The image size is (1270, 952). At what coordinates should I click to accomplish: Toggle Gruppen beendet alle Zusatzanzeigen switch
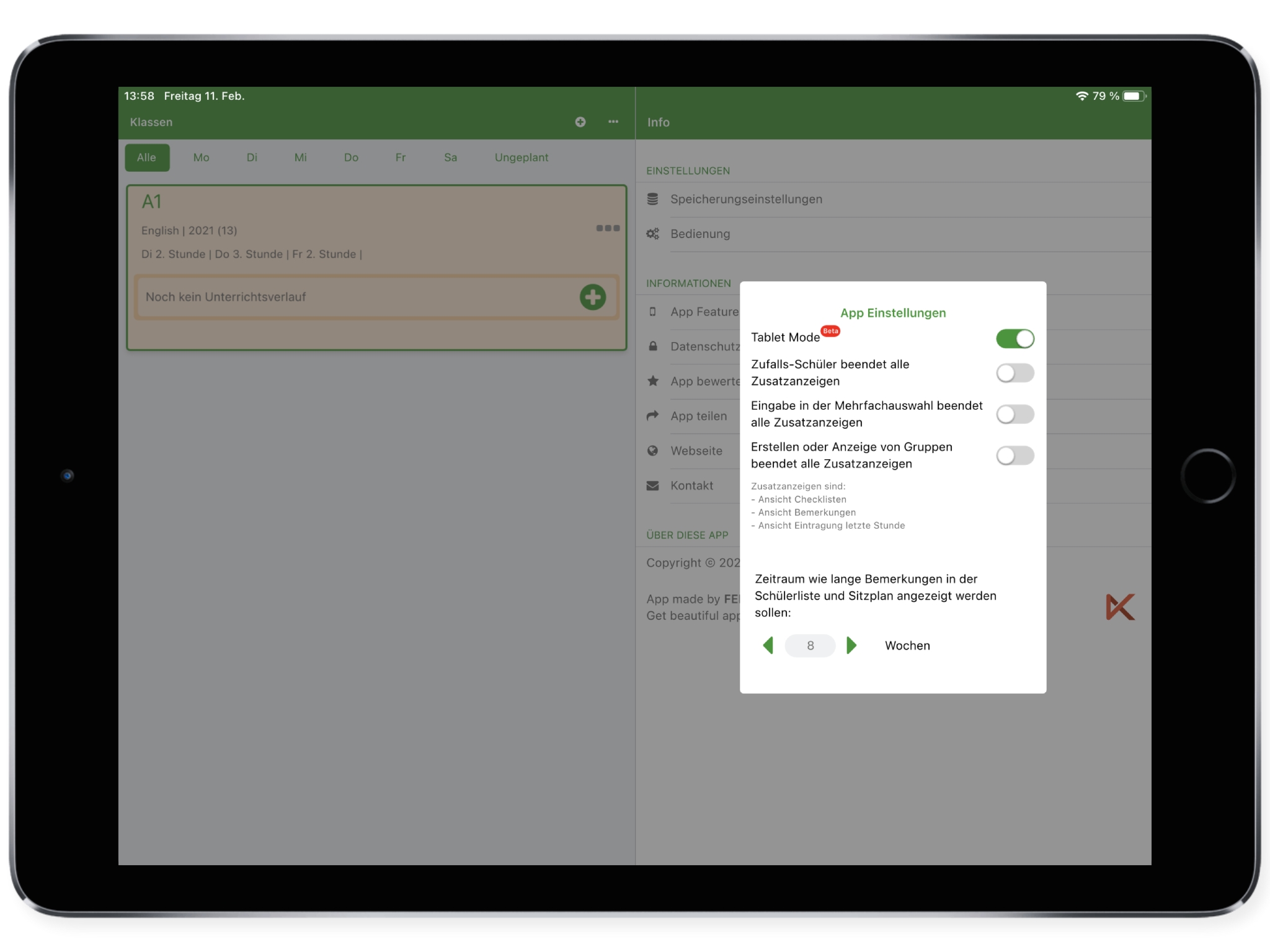[1015, 456]
